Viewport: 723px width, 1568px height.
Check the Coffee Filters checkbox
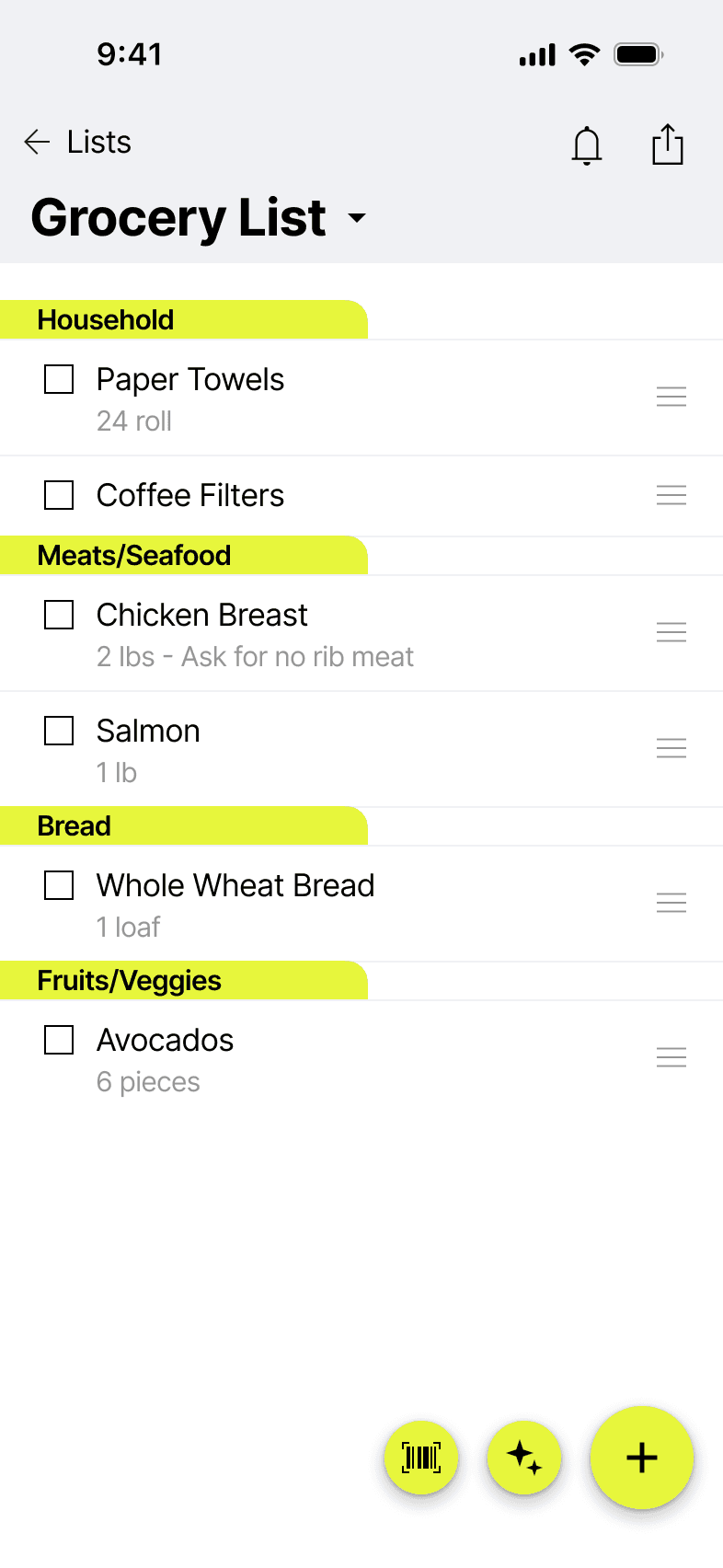click(59, 495)
